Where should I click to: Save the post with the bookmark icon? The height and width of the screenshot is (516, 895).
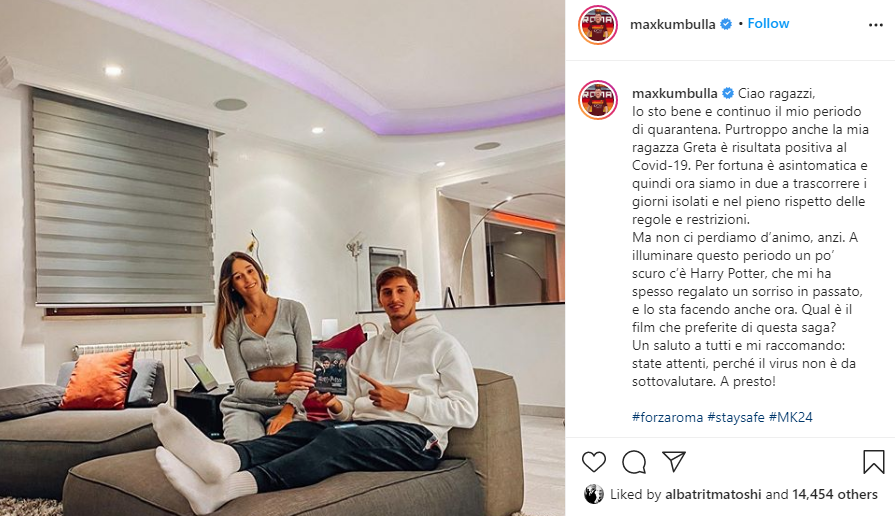tap(873, 462)
